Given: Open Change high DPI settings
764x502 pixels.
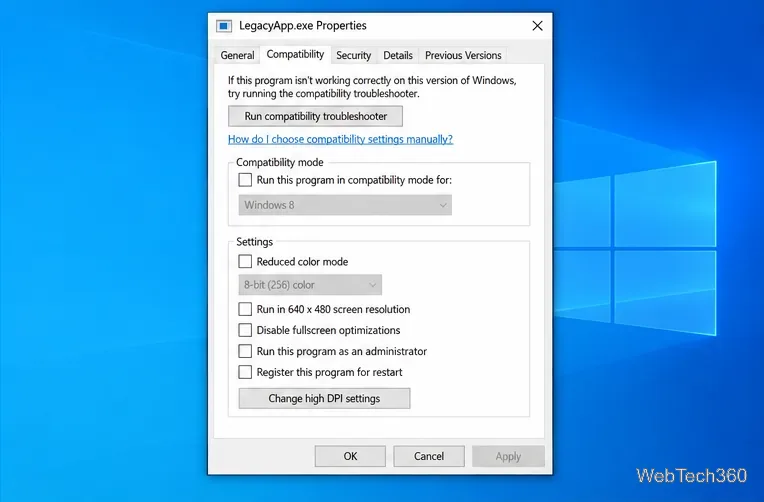Looking at the screenshot, I should (324, 398).
